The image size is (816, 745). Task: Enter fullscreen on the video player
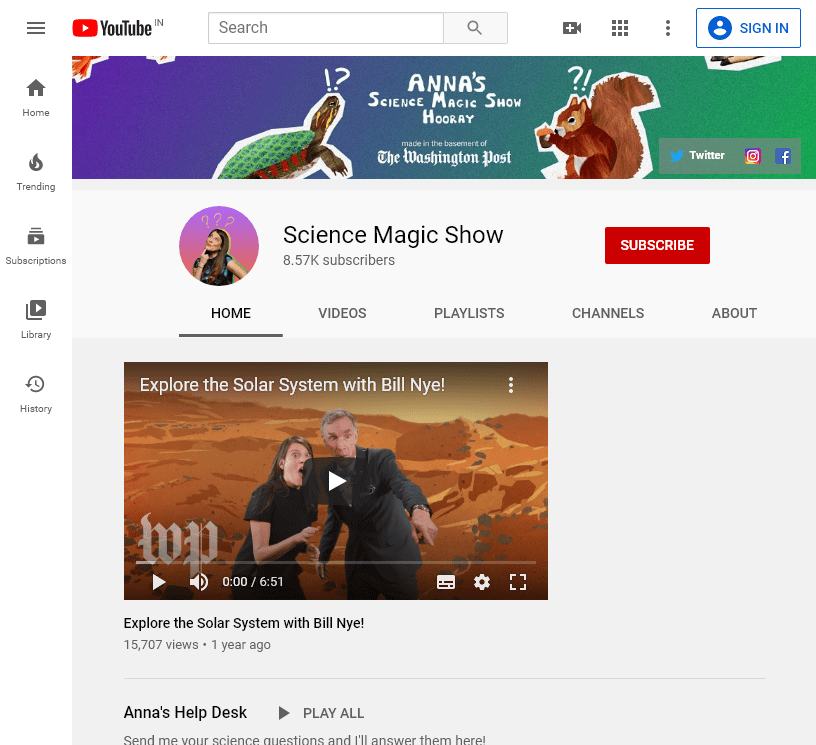517,582
